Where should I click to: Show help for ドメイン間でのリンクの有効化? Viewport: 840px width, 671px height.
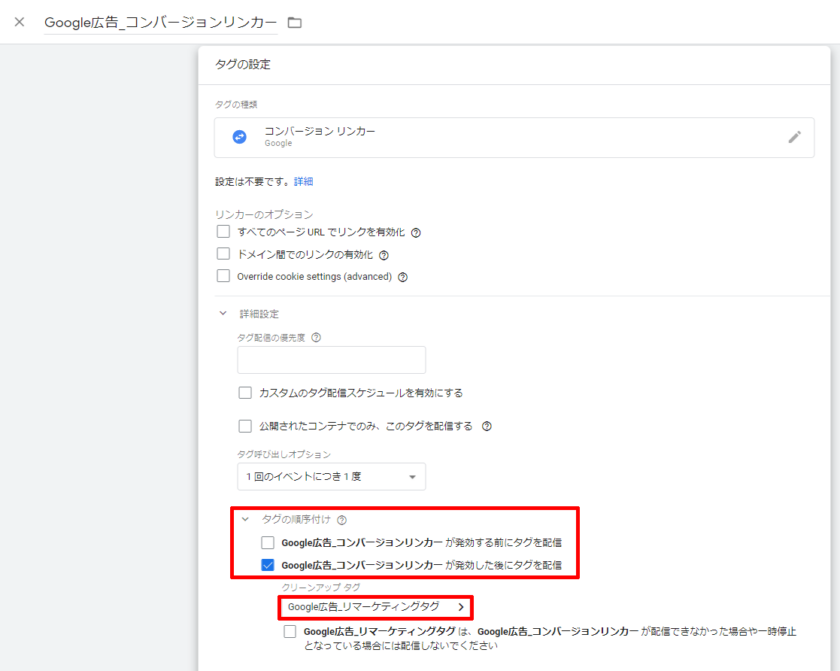point(384,255)
